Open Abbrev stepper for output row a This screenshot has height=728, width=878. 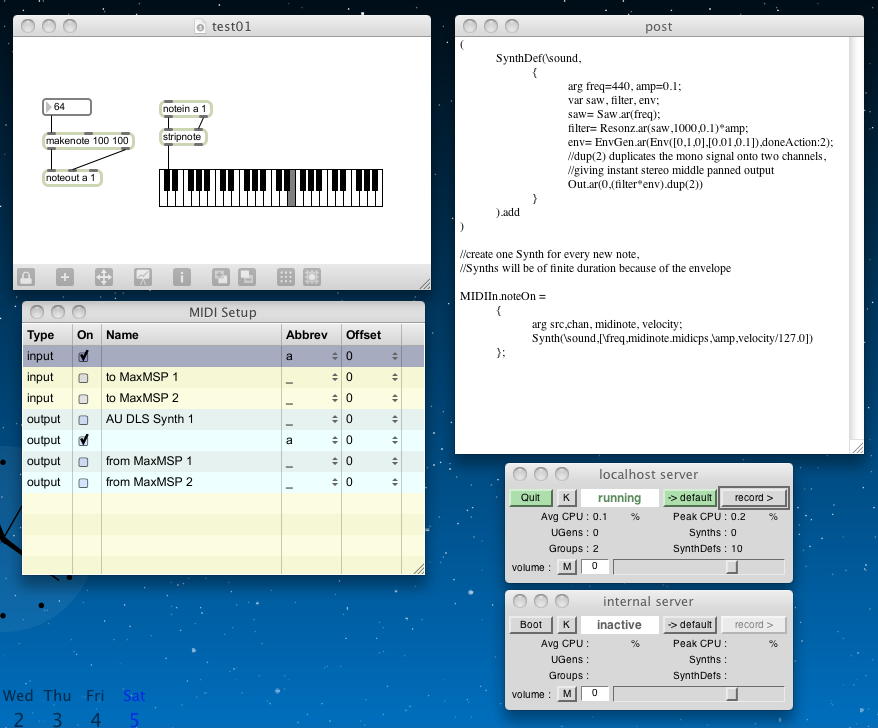coord(334,441)
